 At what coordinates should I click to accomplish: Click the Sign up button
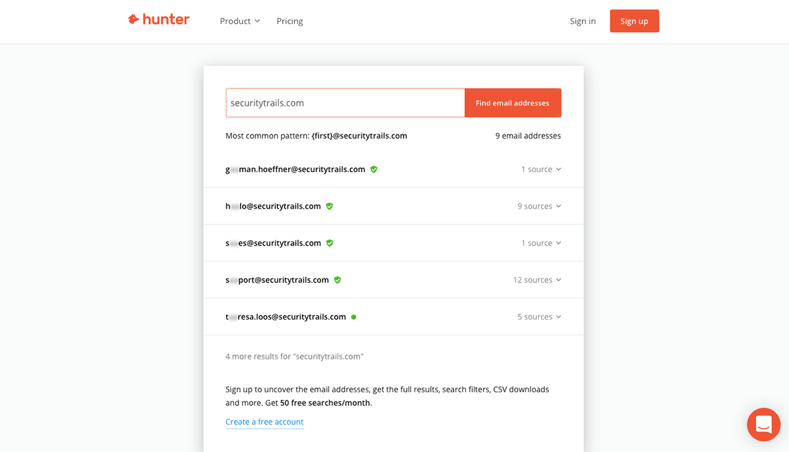(x=634, y=21)
